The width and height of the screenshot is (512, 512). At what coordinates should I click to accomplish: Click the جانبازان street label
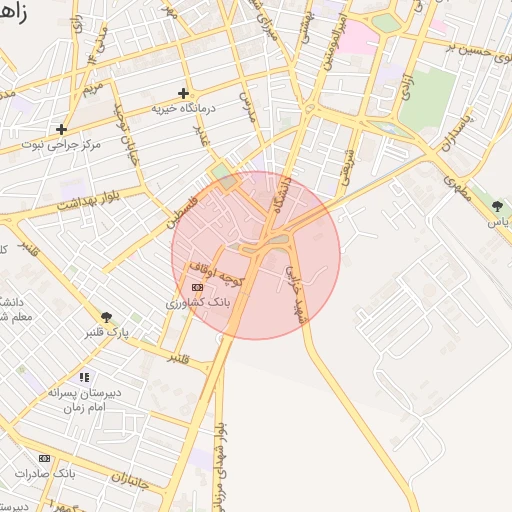click(130, 482)
